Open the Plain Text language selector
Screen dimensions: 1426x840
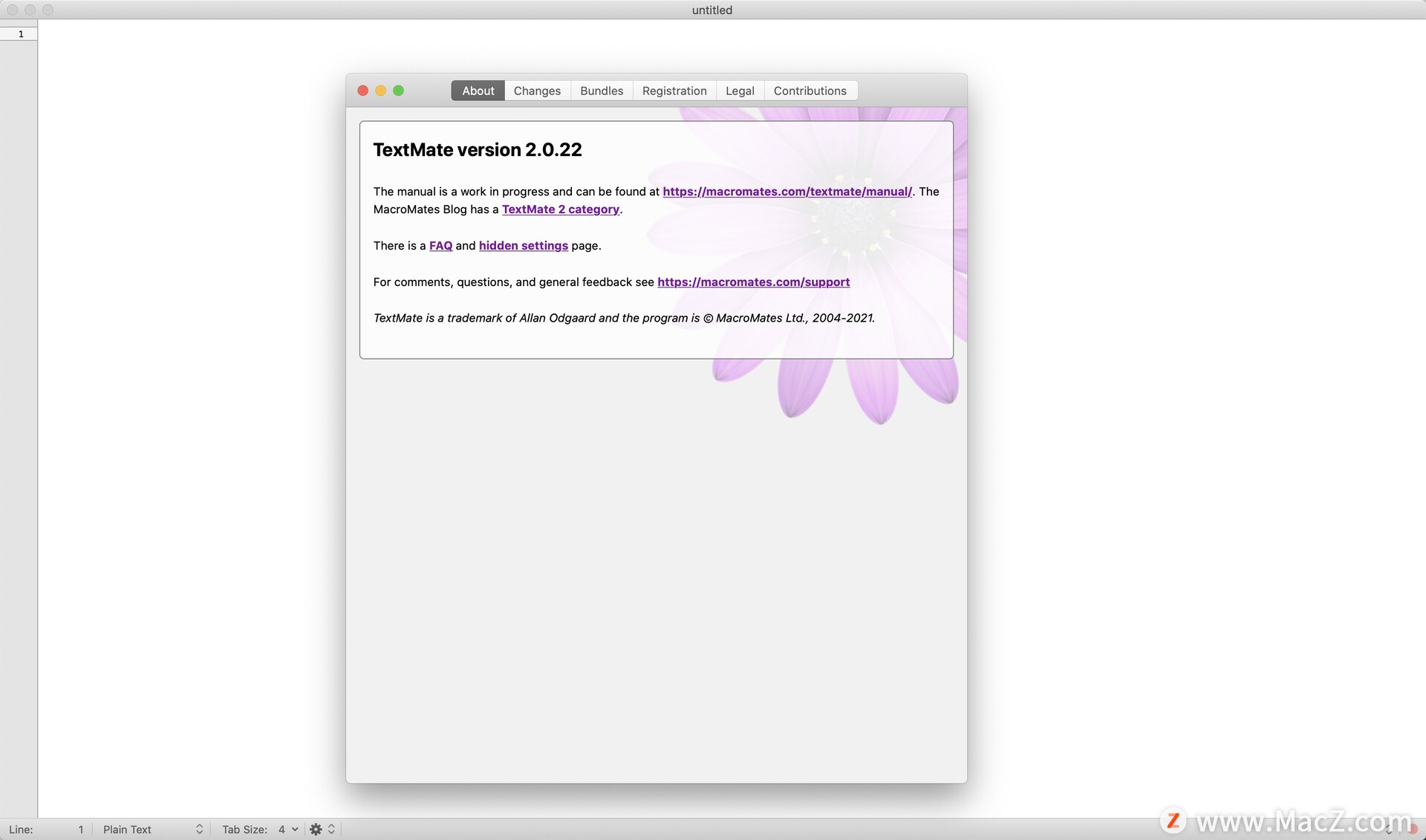tap(152, 829)
